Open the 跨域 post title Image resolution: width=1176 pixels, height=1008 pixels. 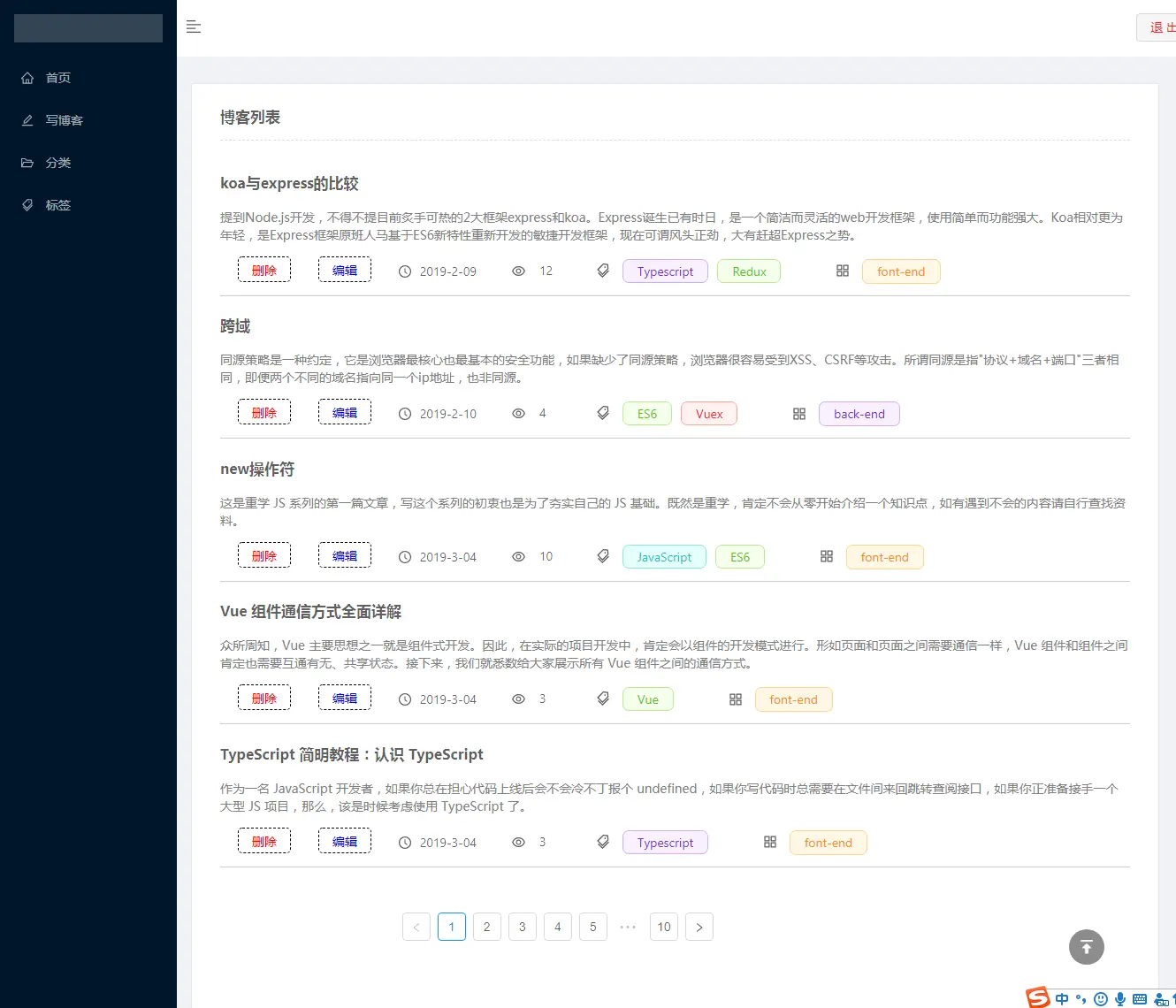point(235,326)
